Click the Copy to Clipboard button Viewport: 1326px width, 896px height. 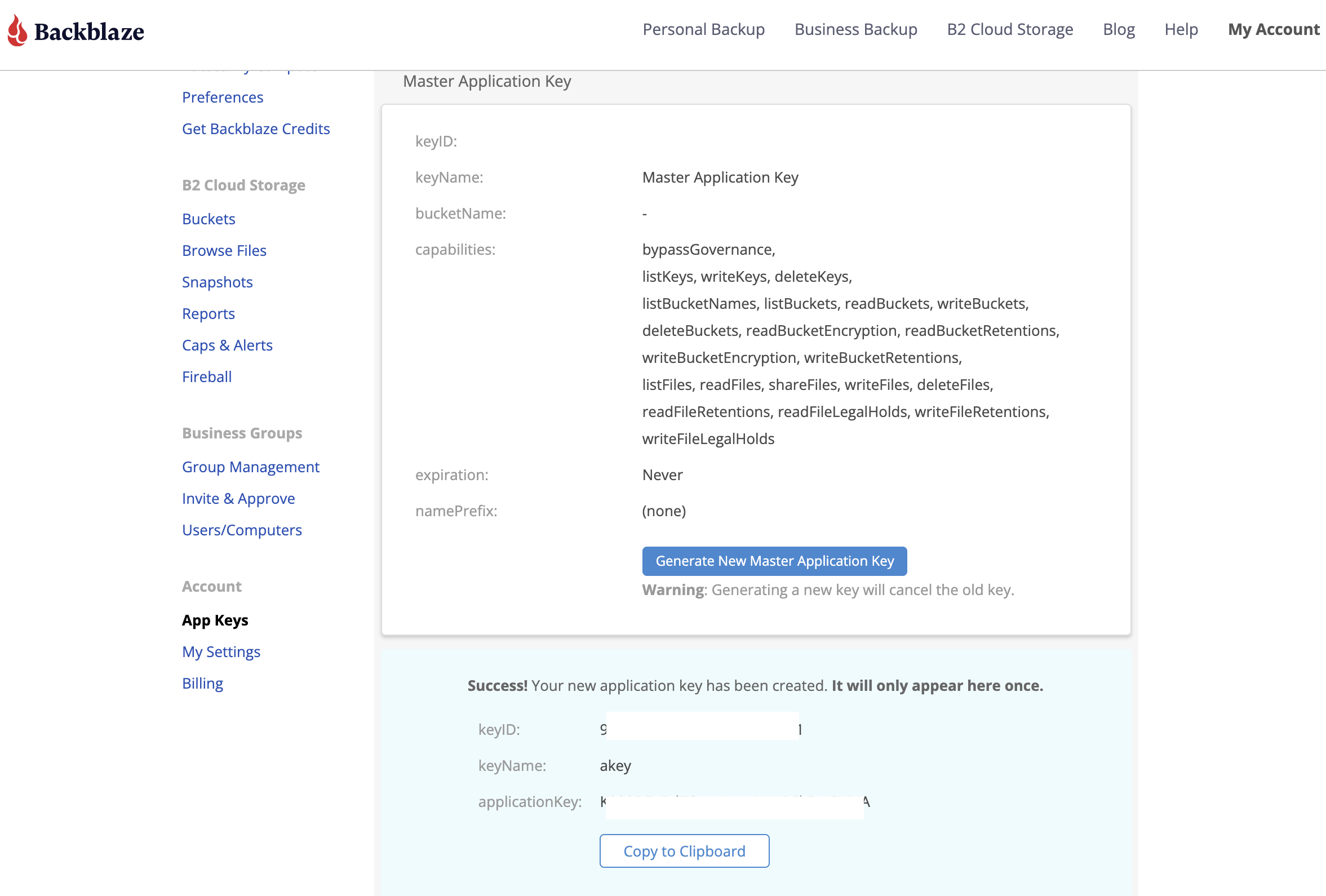point(684,851)
